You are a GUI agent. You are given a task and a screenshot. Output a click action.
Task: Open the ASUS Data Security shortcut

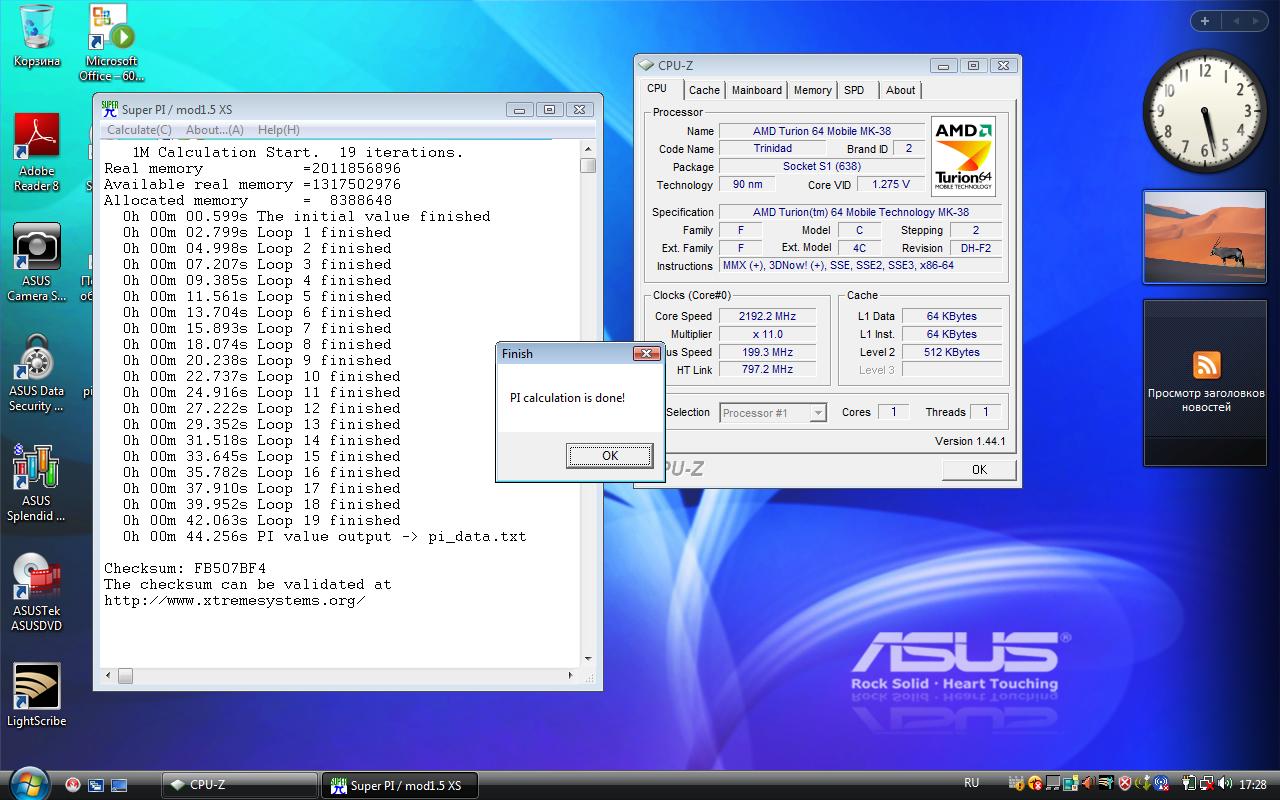tap(36, 372)
